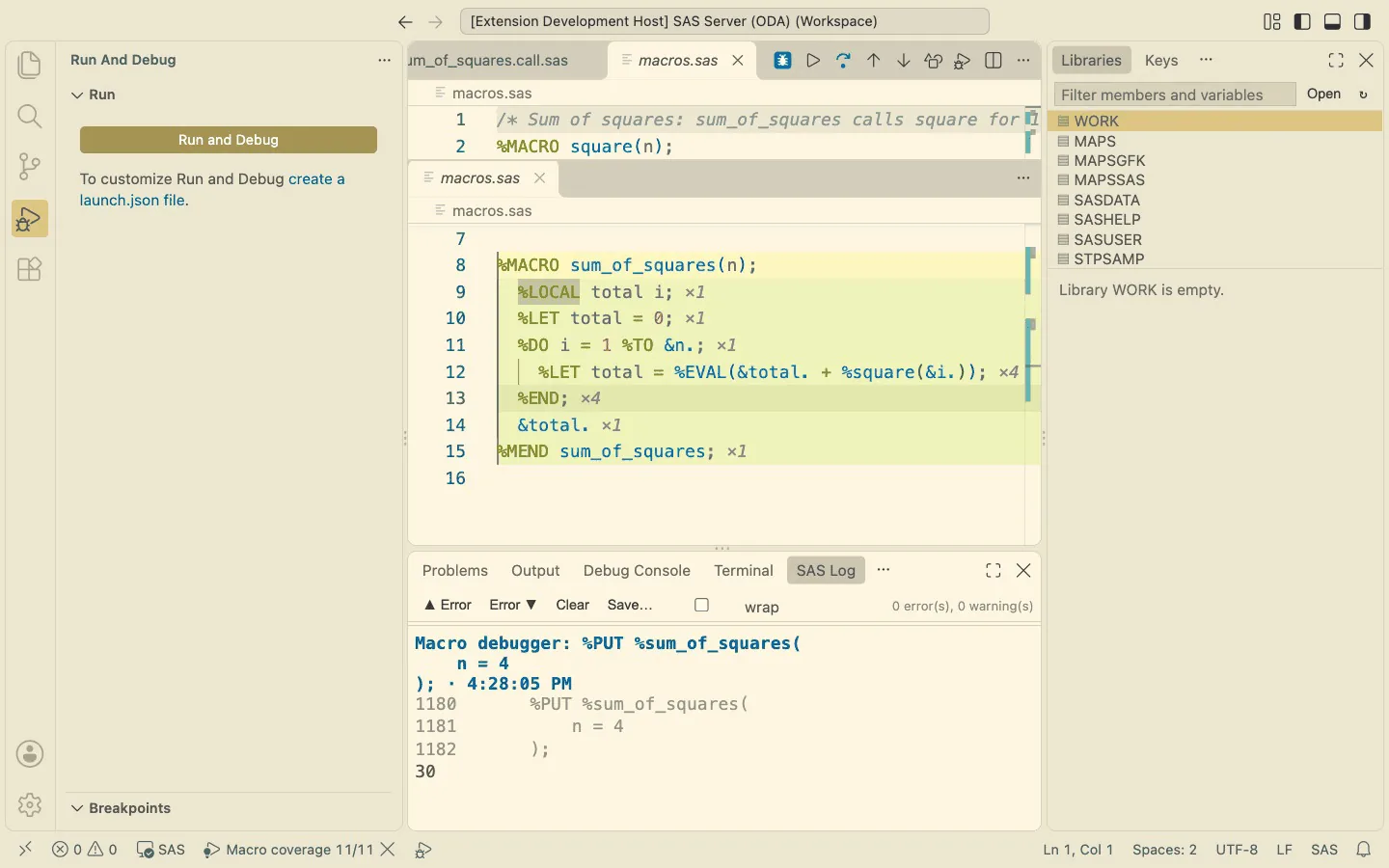
Task: Click the up arrow icon in editor toolbar
Action: [x=873, y=61]
